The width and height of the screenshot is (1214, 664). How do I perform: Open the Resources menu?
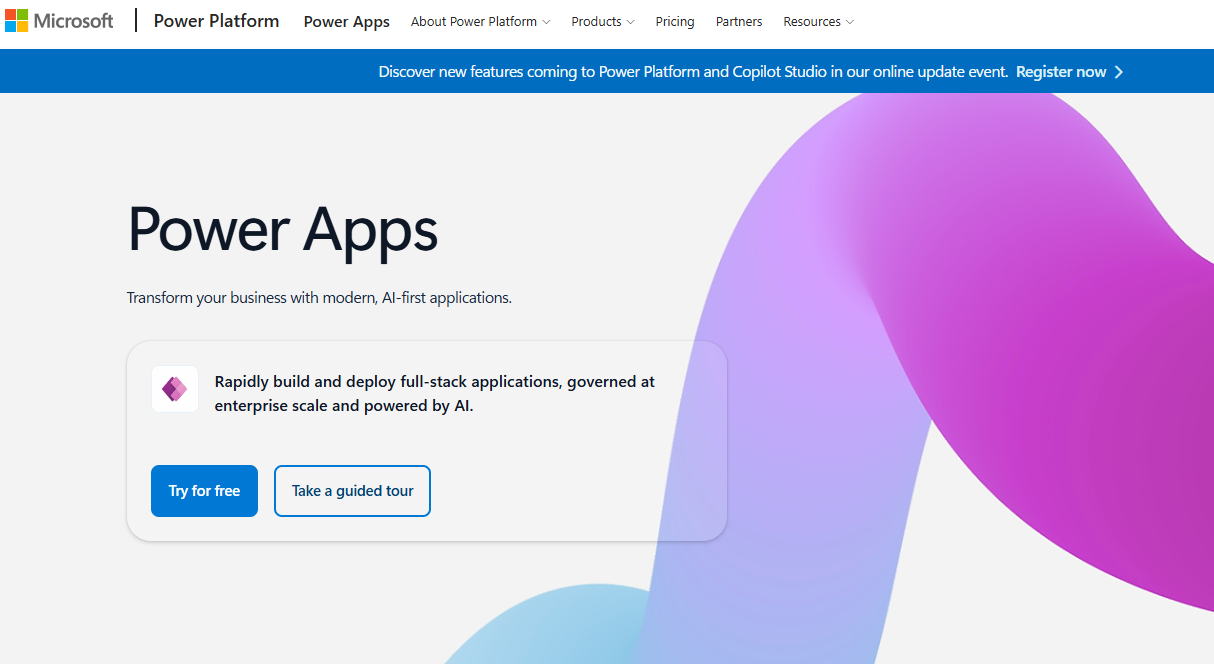812,21
